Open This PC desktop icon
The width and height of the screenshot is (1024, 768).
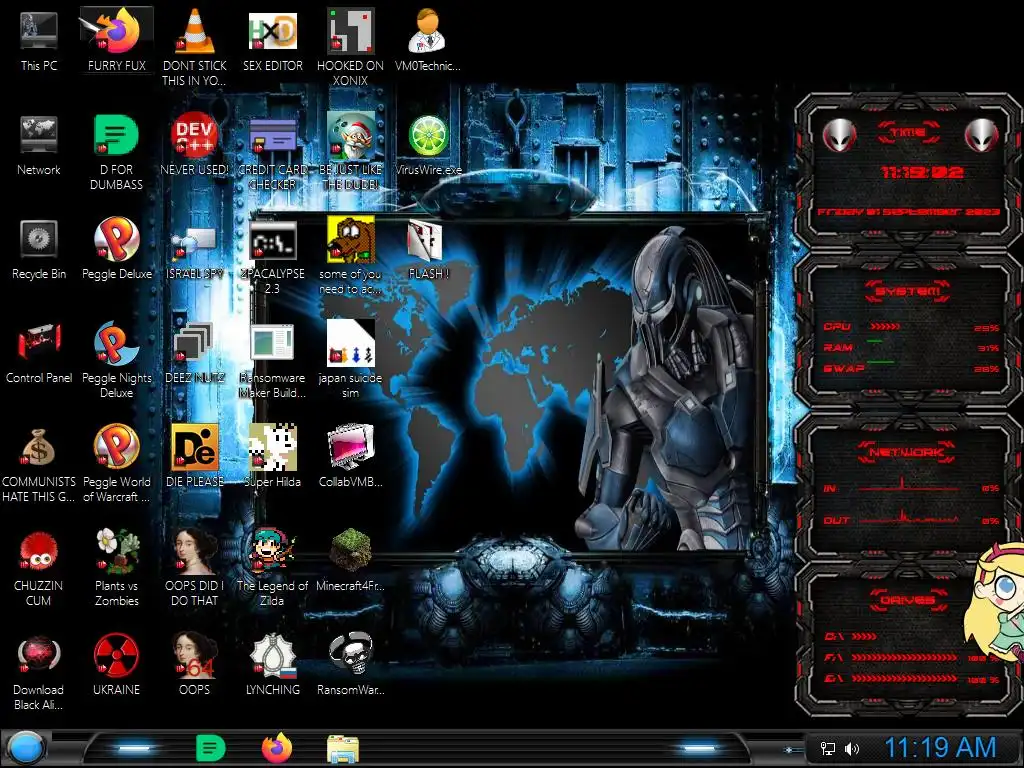39,31
